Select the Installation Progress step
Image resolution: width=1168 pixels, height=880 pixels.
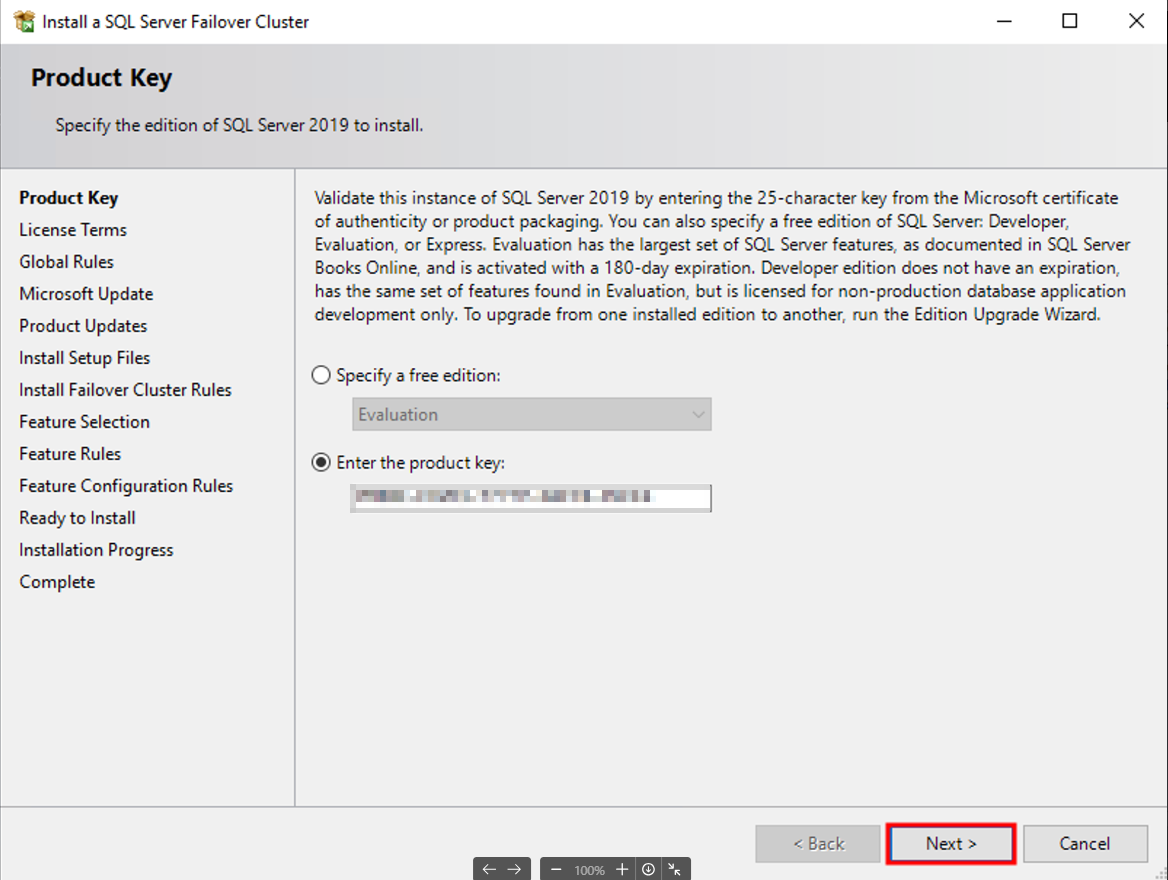96,550
